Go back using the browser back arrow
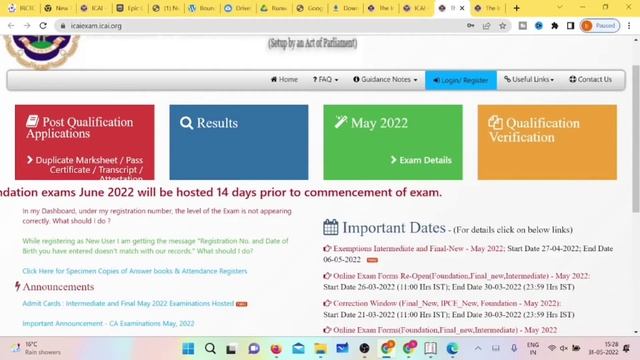 point(11,26)
